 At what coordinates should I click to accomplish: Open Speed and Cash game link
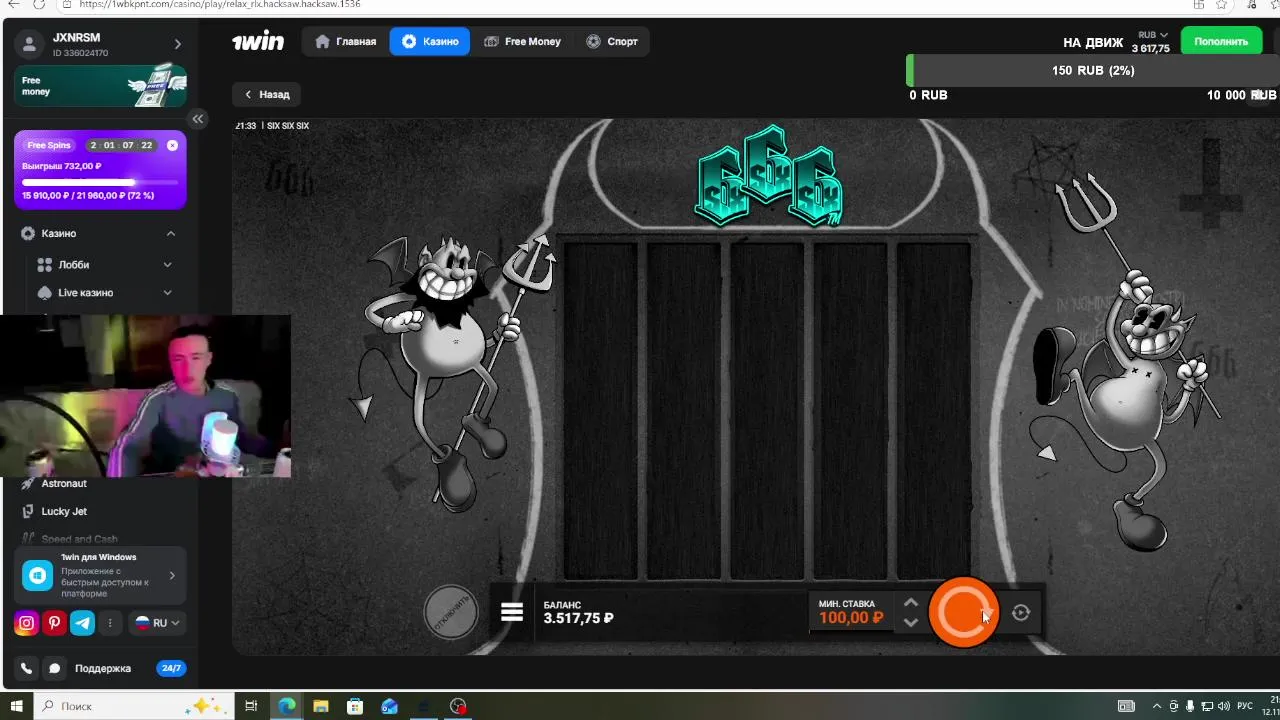click(x=79, y=539)
